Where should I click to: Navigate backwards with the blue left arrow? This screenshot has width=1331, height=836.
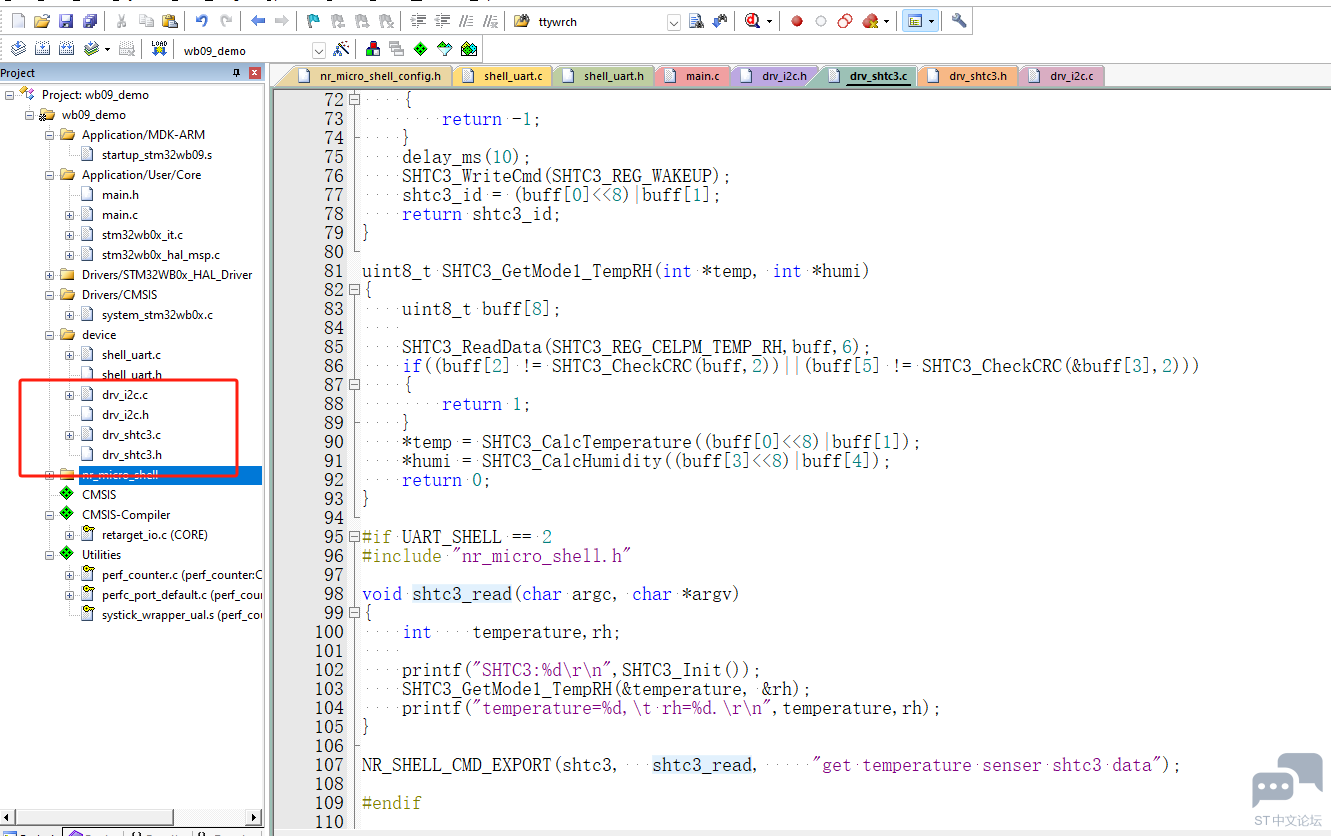click(258, 21)
